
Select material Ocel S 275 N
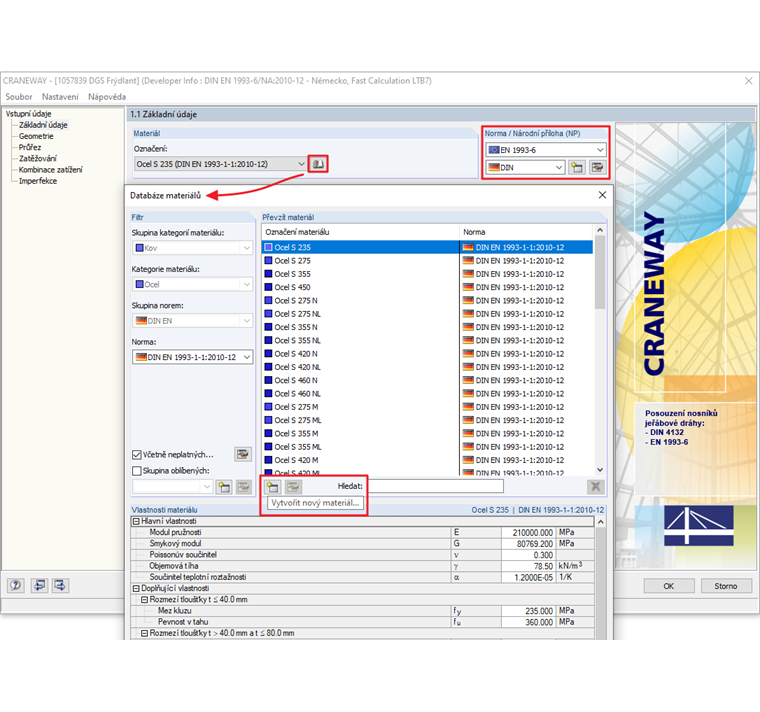[427, 301]
